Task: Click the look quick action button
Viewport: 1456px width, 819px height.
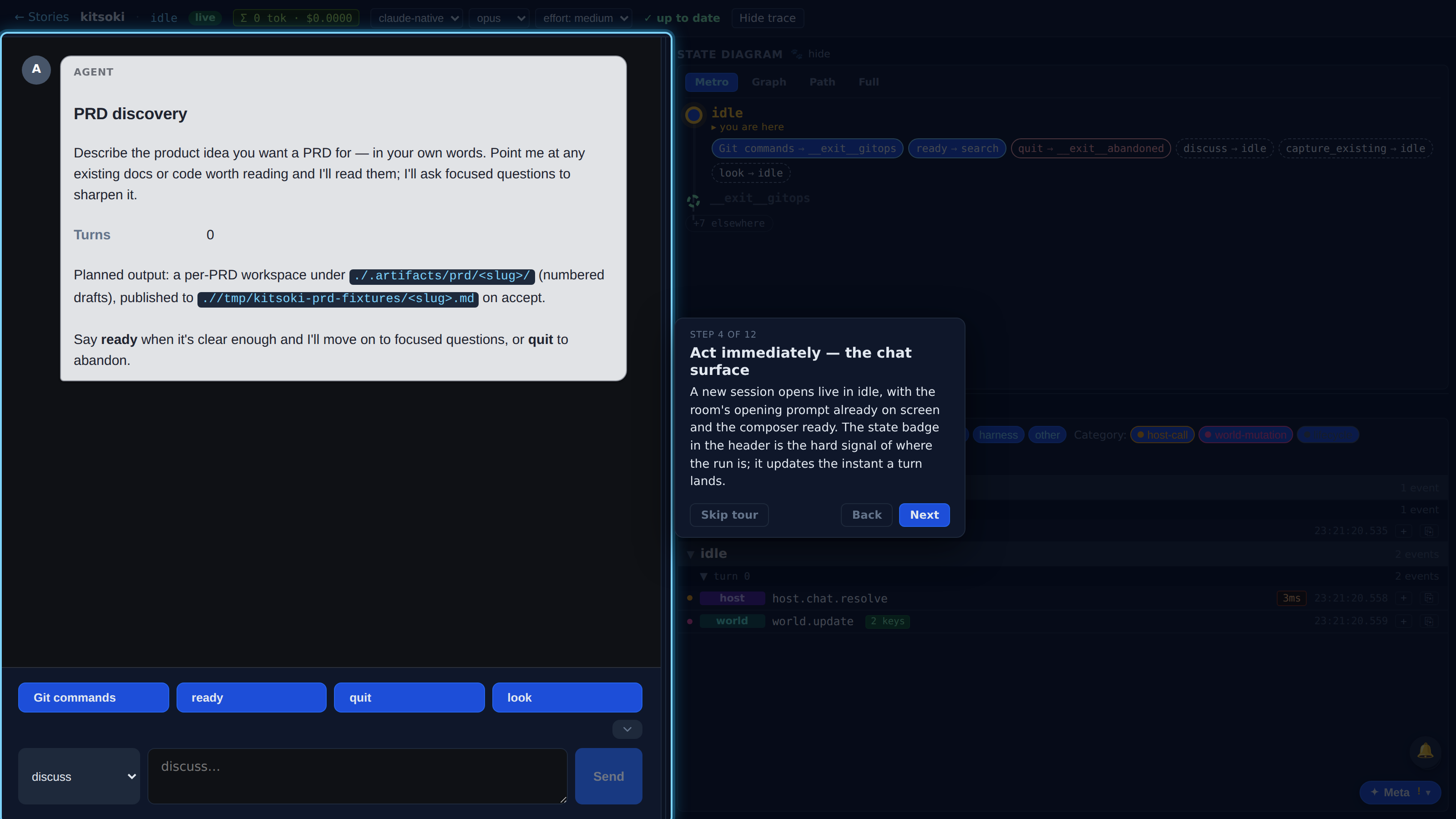Action: (567, 698)
